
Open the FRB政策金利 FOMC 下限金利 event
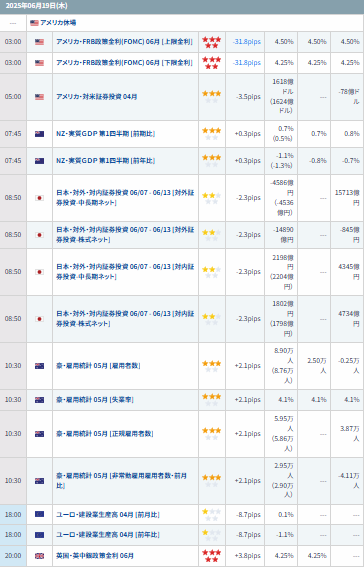(x=124, y=63)
